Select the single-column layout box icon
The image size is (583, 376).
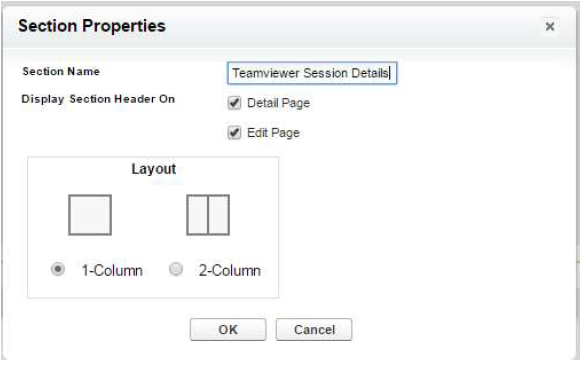[x=90, y=215]
